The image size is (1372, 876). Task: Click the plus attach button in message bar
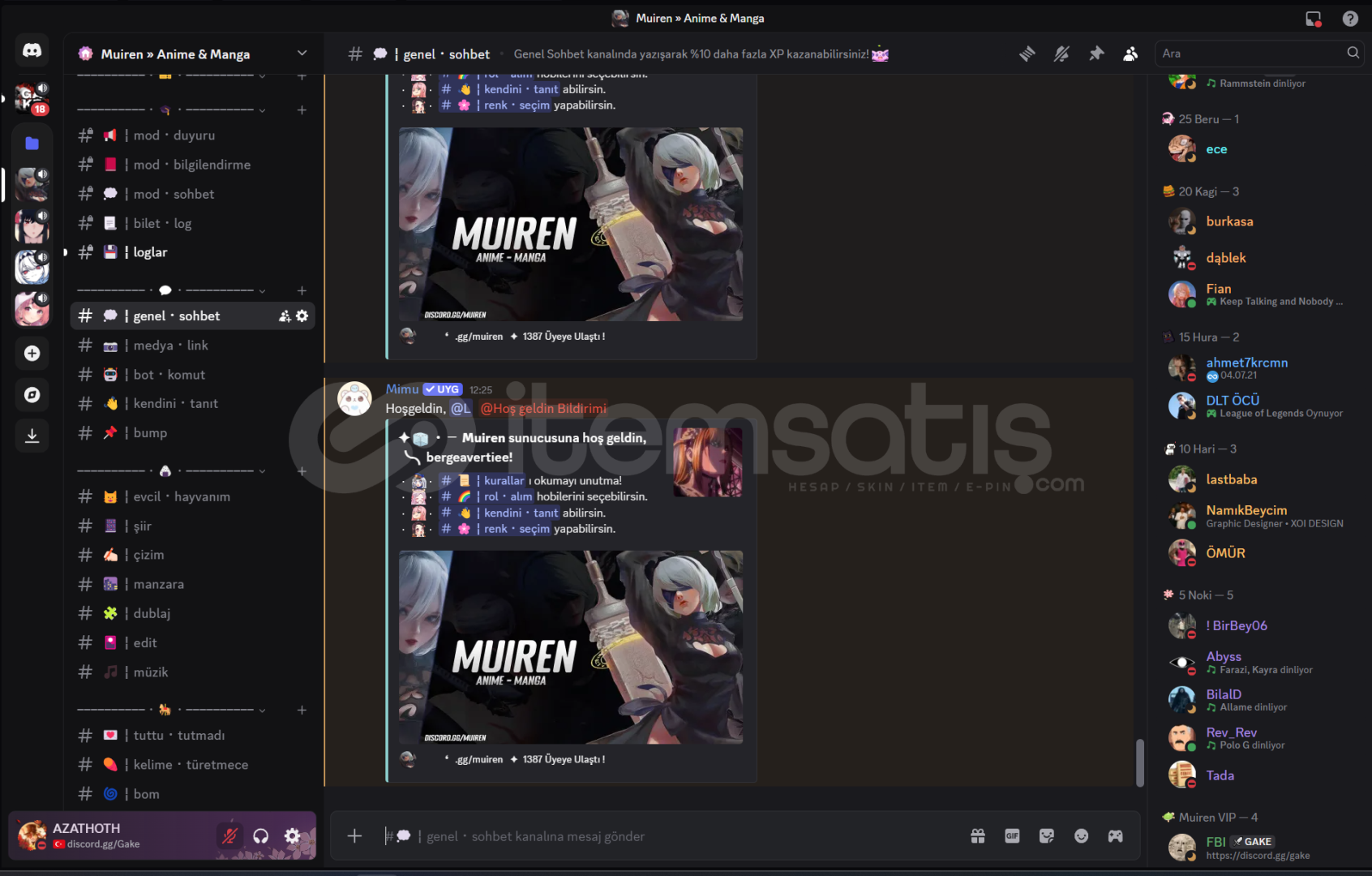[354, 835]
